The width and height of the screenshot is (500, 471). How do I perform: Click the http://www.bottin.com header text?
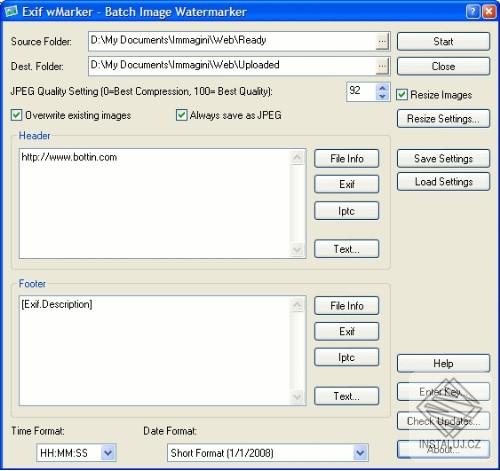[69, 157]
